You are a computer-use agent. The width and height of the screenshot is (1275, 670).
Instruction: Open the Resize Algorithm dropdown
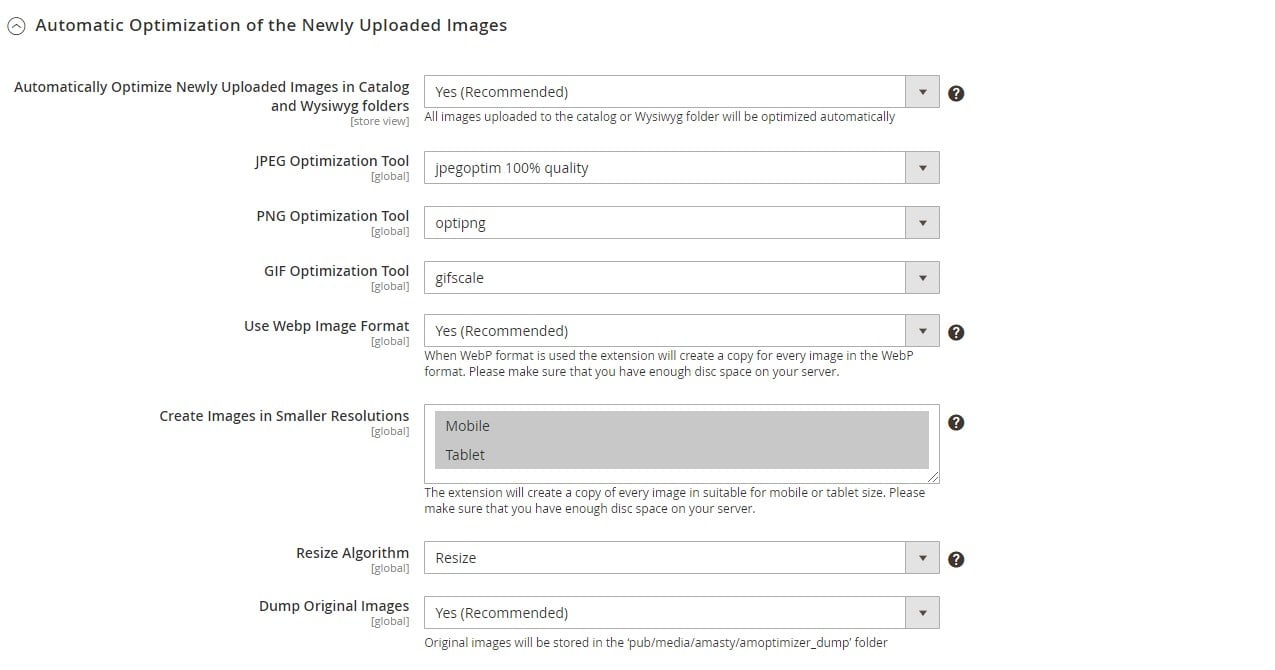tap(681, 558)
